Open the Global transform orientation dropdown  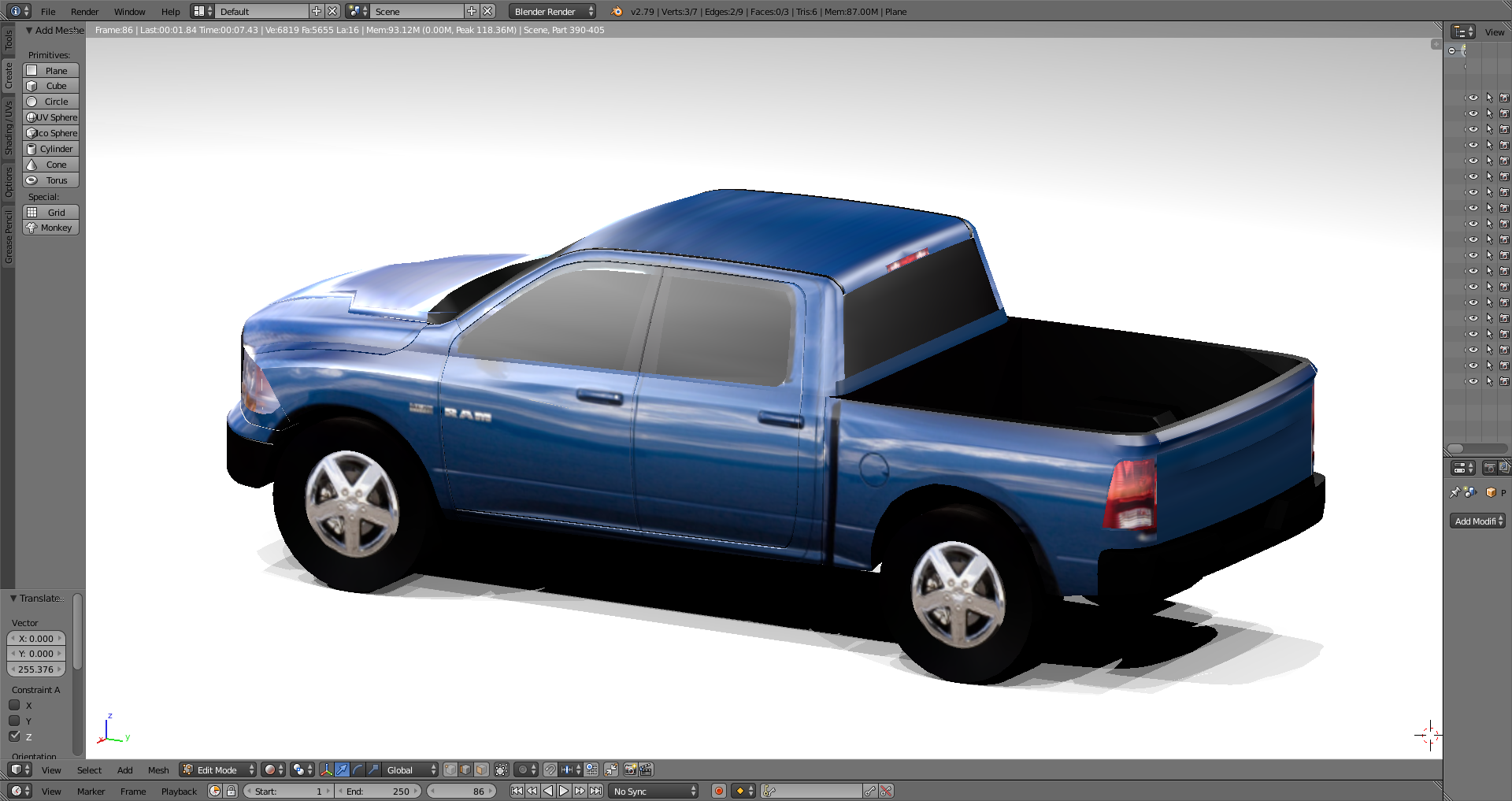point(411,770)
